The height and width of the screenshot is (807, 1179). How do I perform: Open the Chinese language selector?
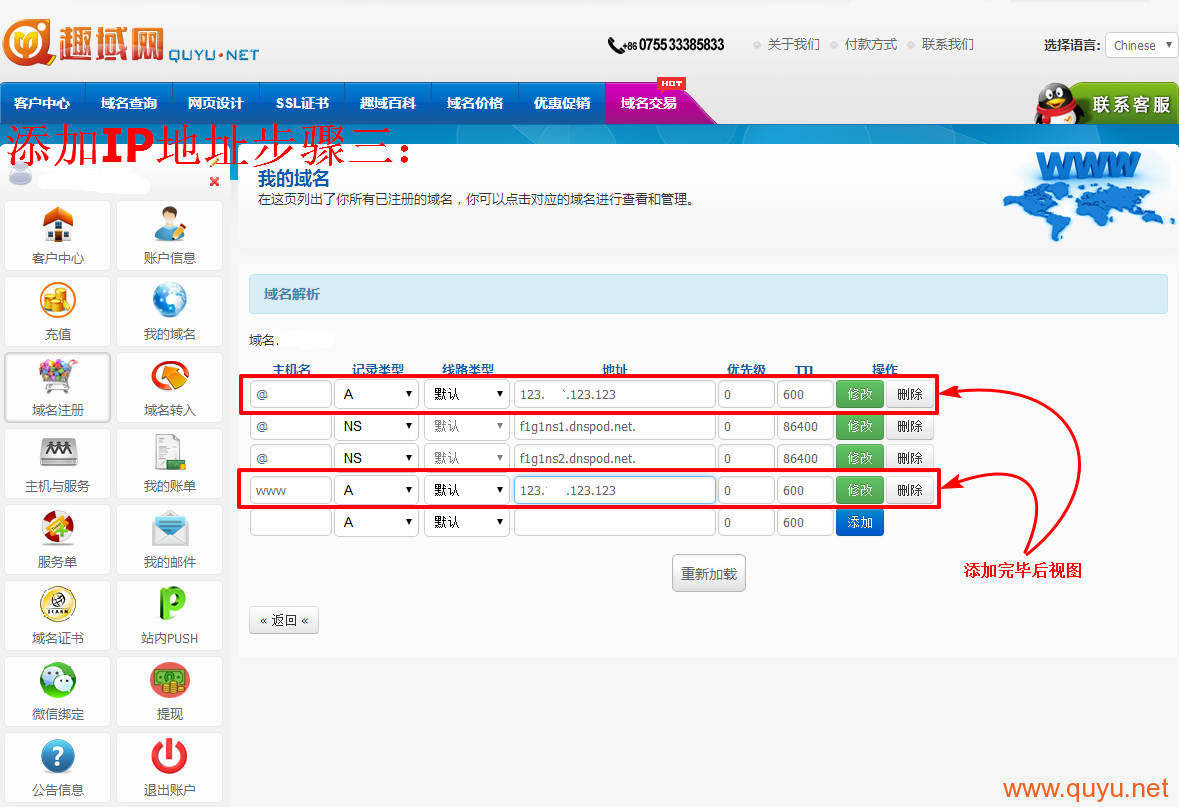pos(1141,45)
